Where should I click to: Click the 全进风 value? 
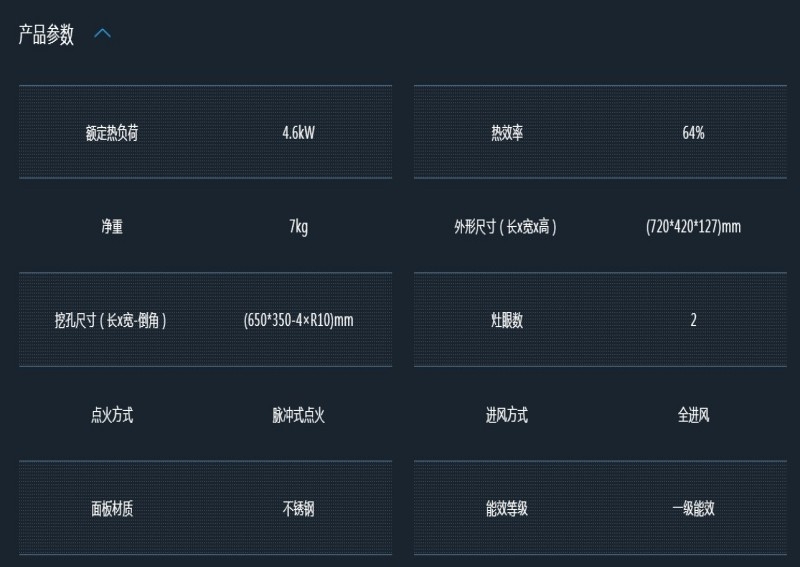click(x=693, y=415)
